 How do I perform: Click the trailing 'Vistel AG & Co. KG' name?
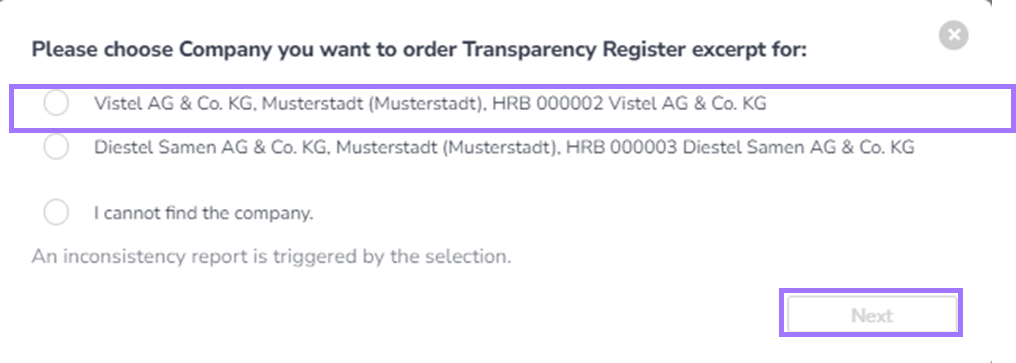(x=688, y=103)
